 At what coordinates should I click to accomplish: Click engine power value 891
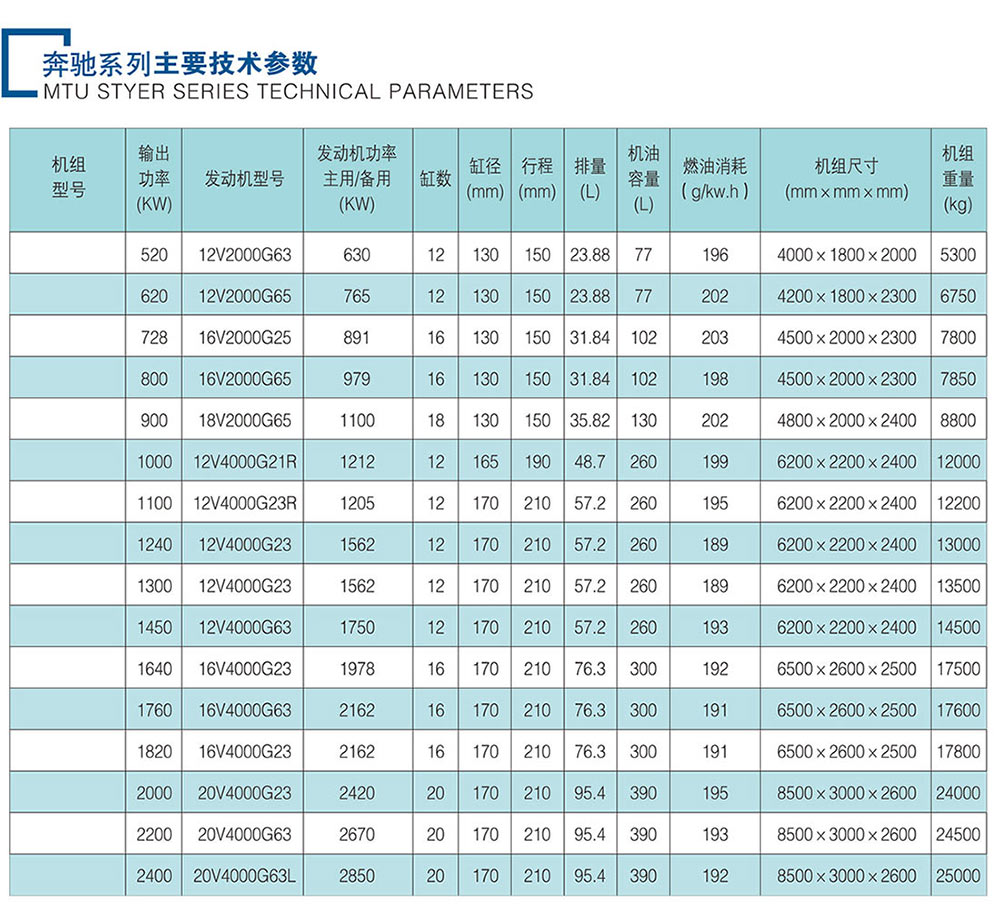(x=357, y=337)
